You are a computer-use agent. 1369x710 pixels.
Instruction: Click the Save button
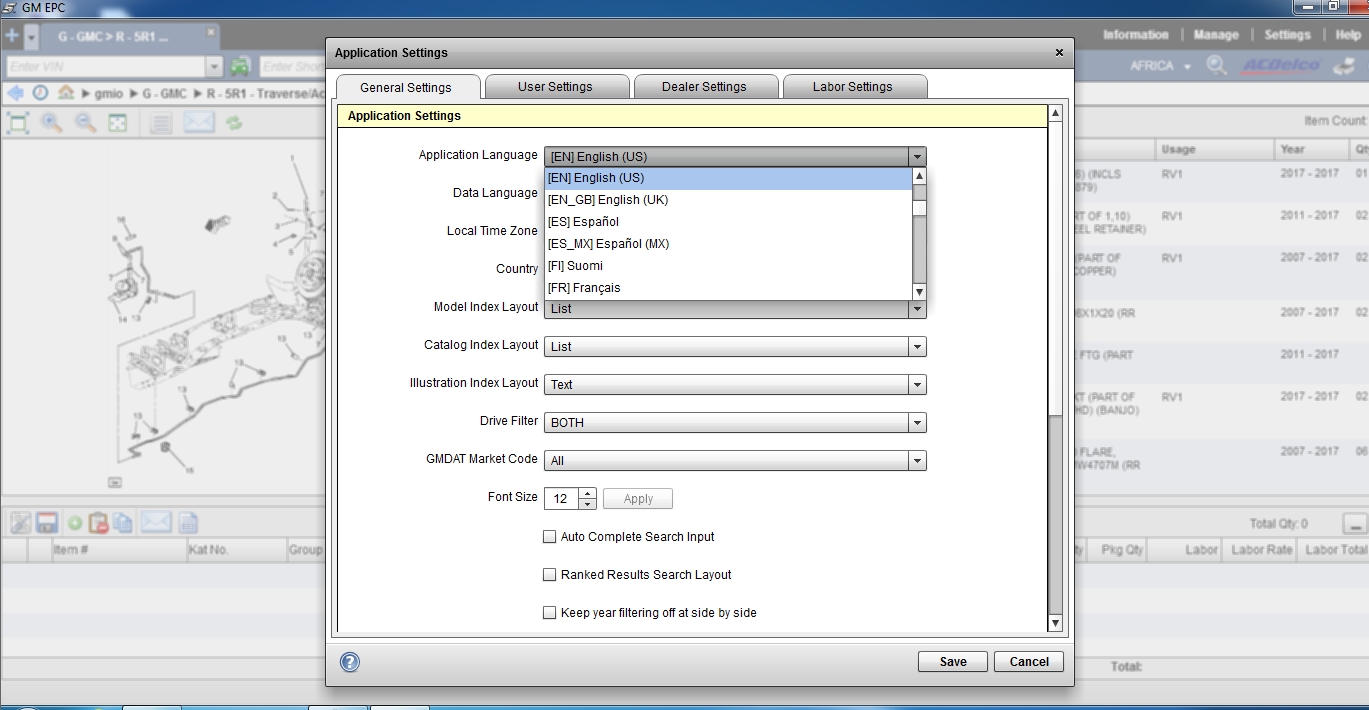point(953,662)
